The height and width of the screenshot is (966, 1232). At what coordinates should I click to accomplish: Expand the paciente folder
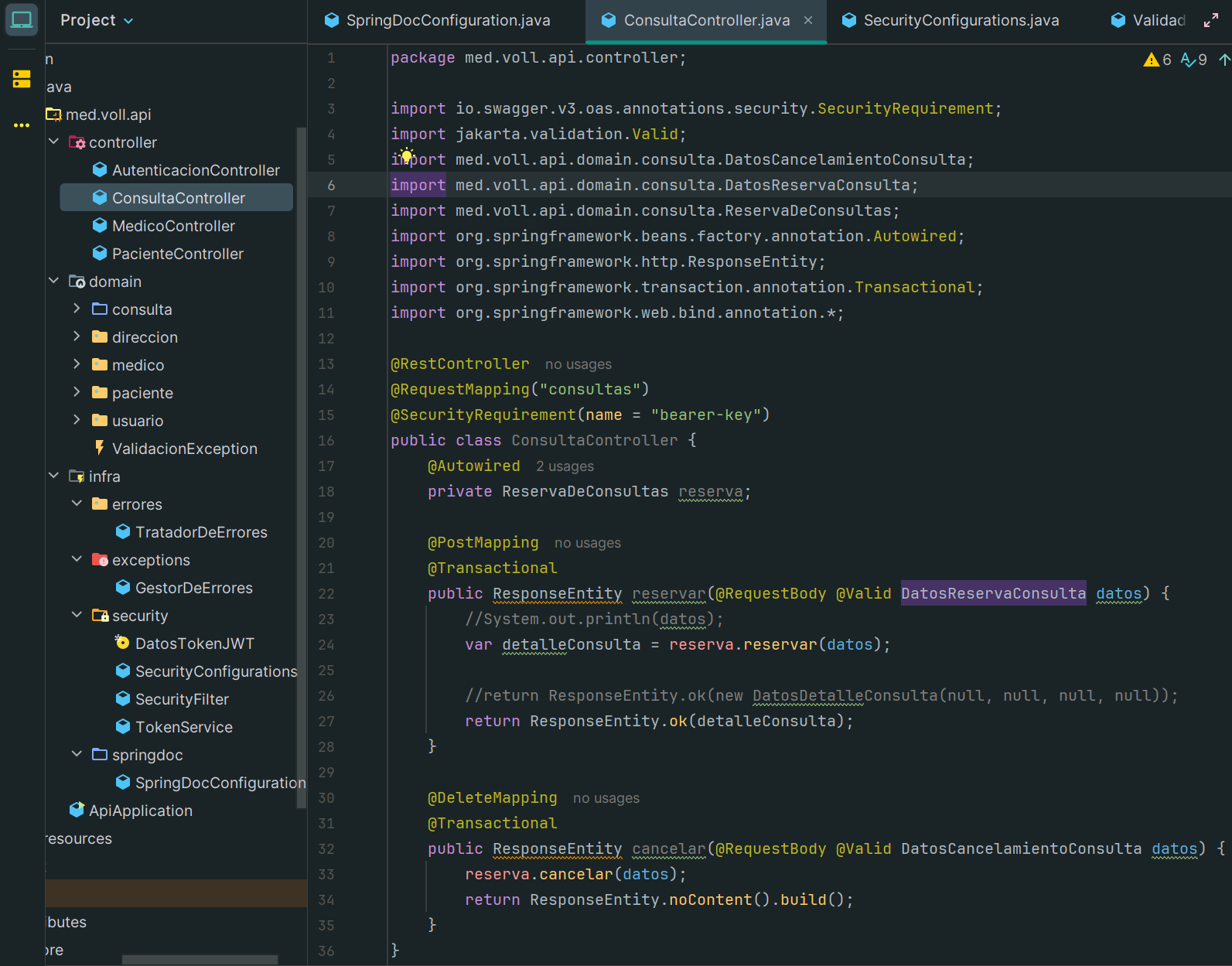[77, 392]
